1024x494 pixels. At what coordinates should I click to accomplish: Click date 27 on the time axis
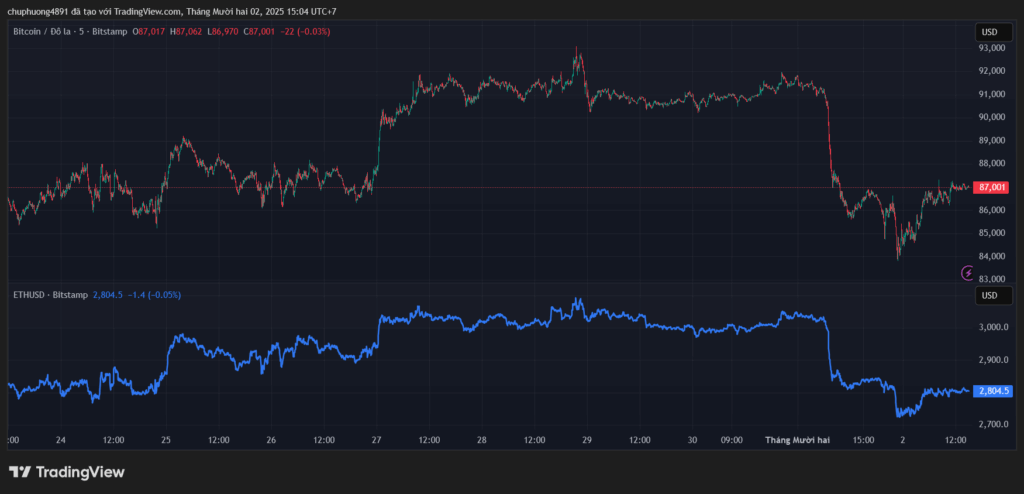(376, 440)
